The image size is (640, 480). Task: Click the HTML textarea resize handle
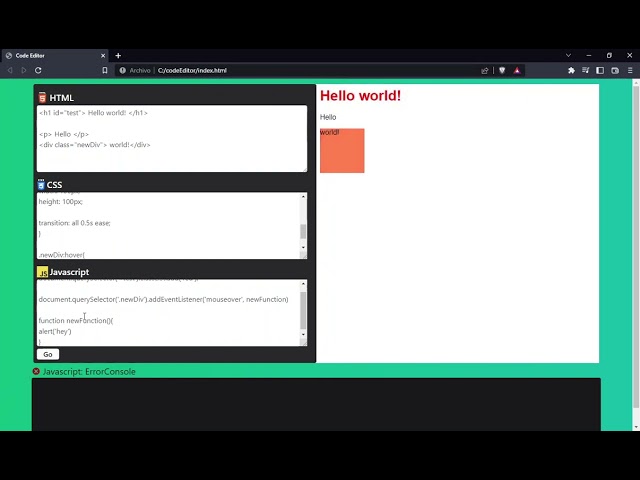point(304,169)
